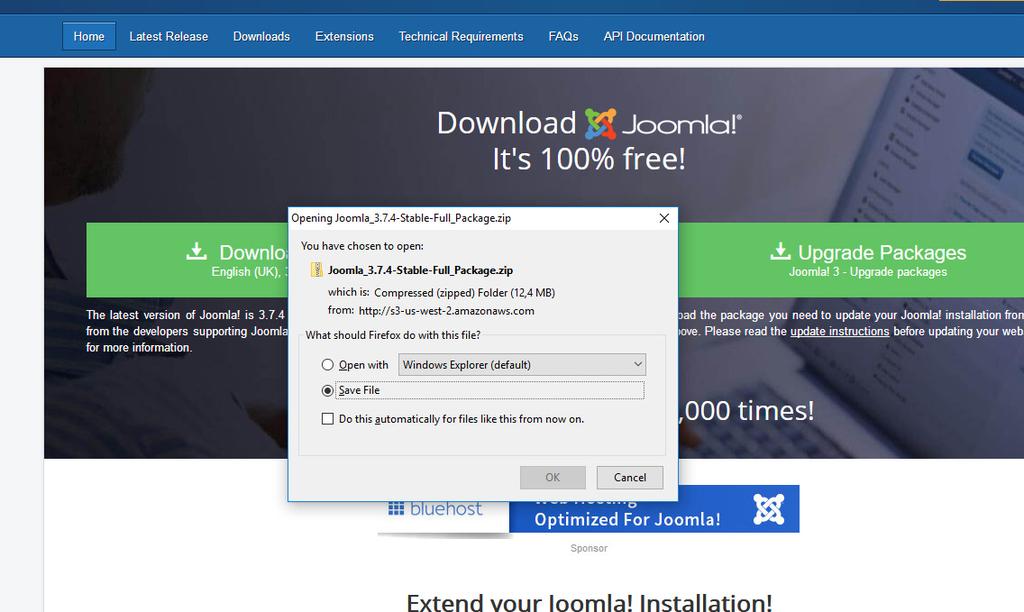Open Upgrade Packages green button
1024x612 pixels.
(851, 260)
